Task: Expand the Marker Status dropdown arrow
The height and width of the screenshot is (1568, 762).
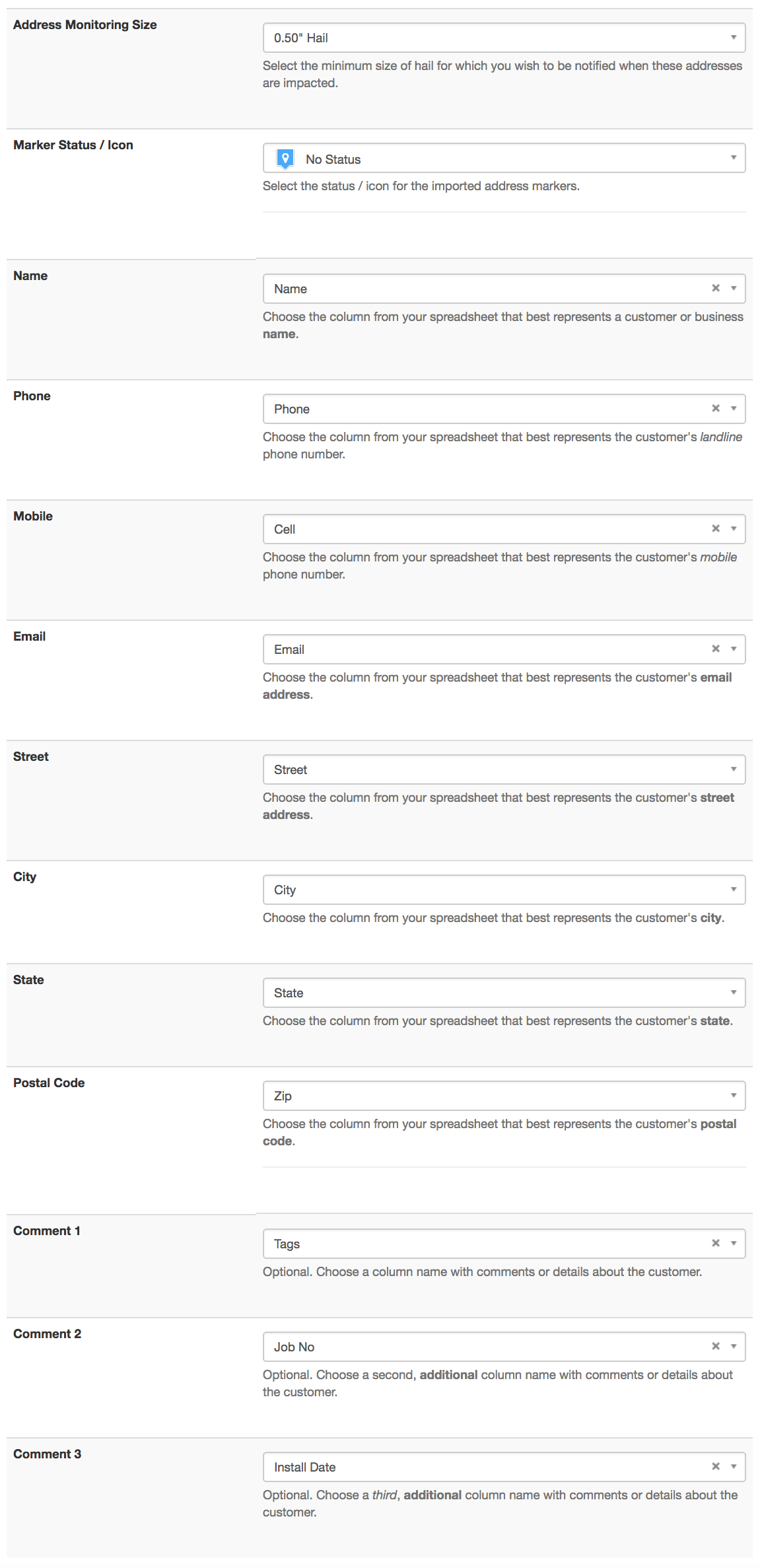Action: pos(733,158)
